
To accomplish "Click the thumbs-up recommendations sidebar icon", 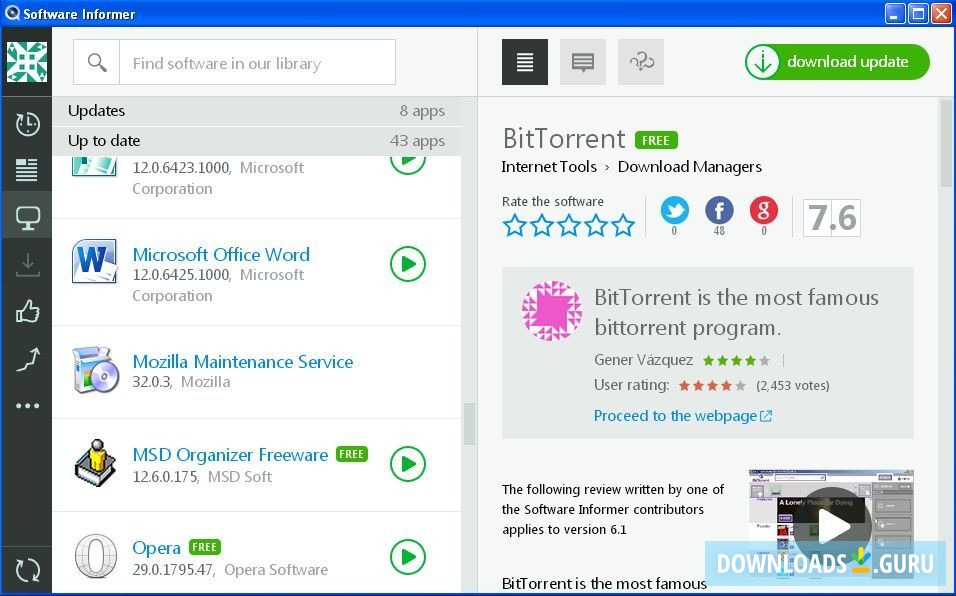I will tap(27, 311).
